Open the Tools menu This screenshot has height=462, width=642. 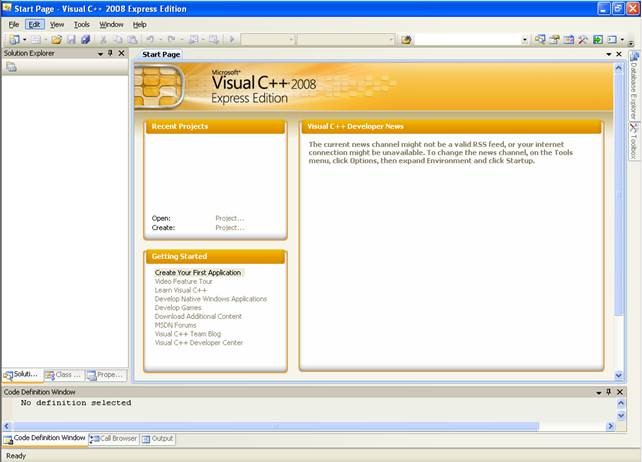[x=81, y=25]
